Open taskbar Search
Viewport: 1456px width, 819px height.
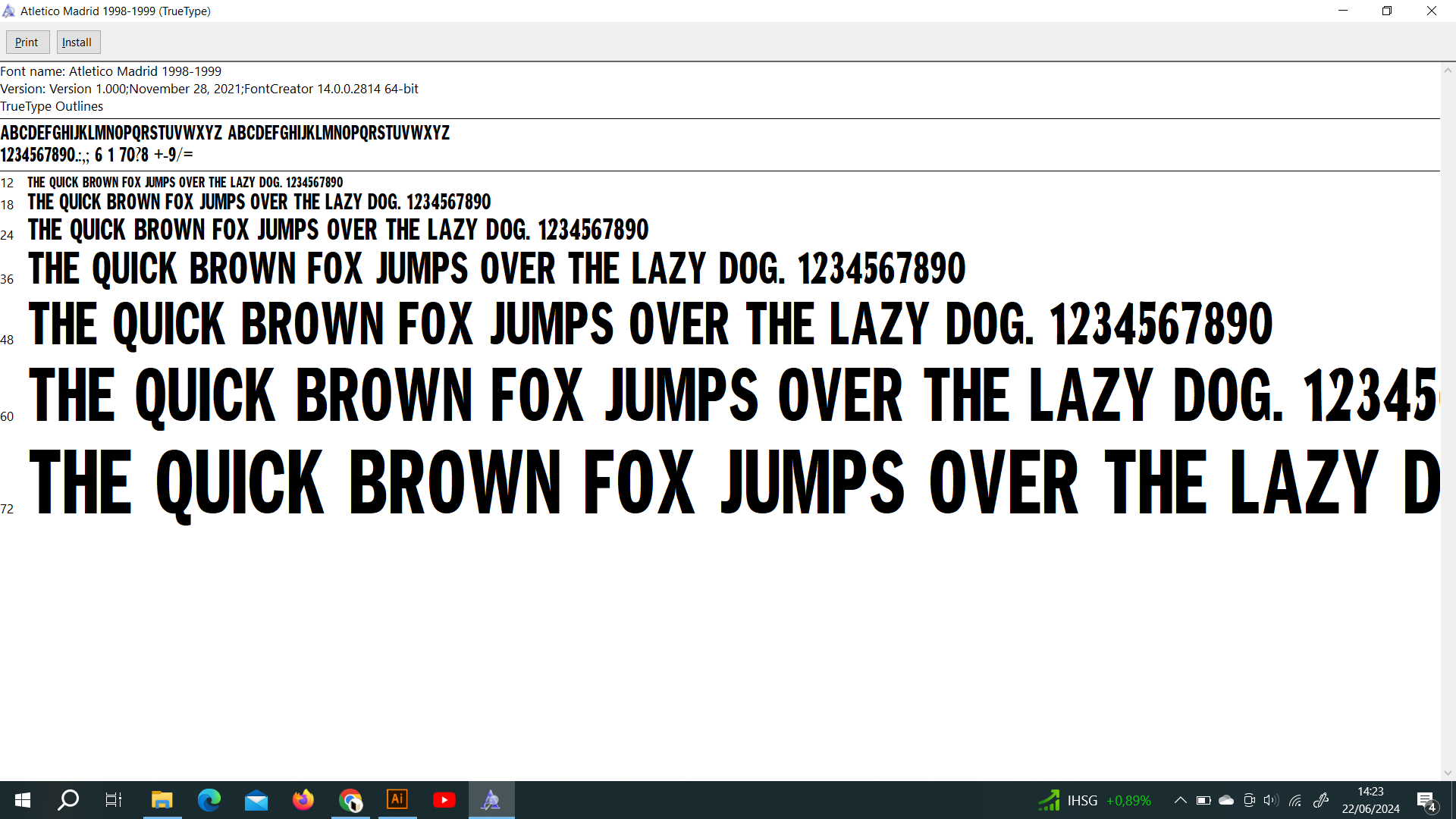[x=68, y=800]
